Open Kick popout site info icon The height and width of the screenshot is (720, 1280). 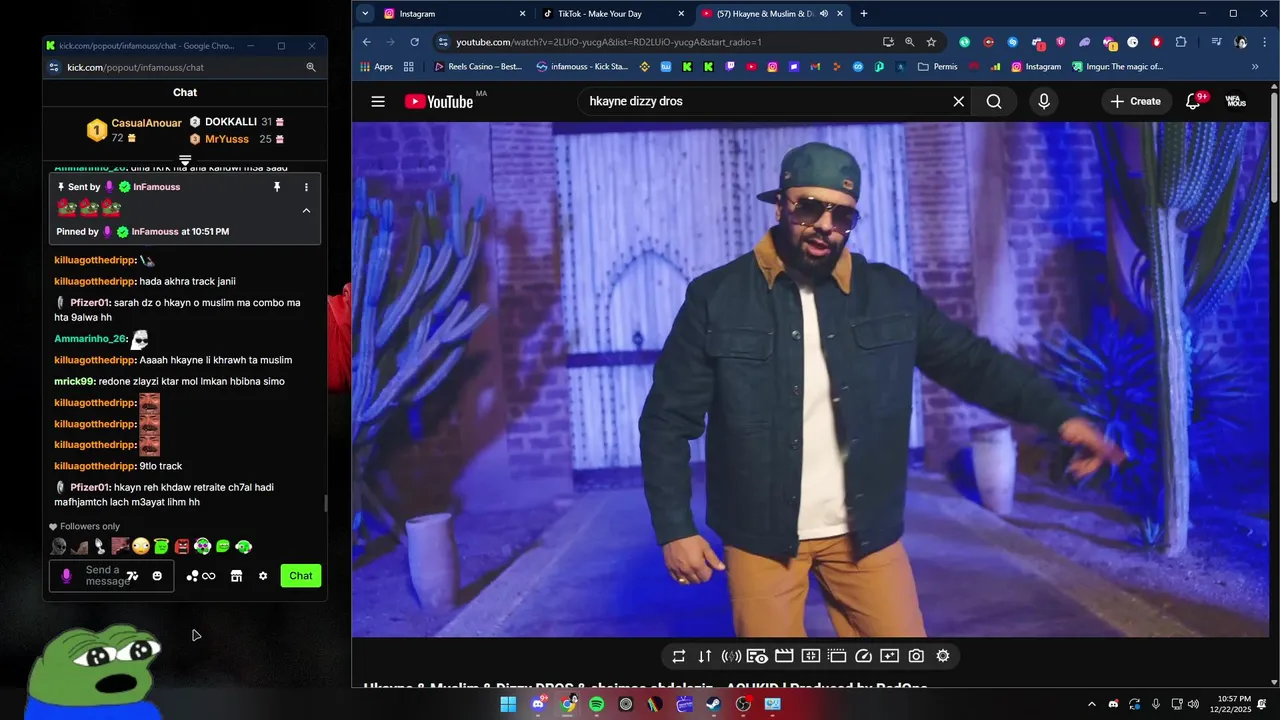pos(55,67)
